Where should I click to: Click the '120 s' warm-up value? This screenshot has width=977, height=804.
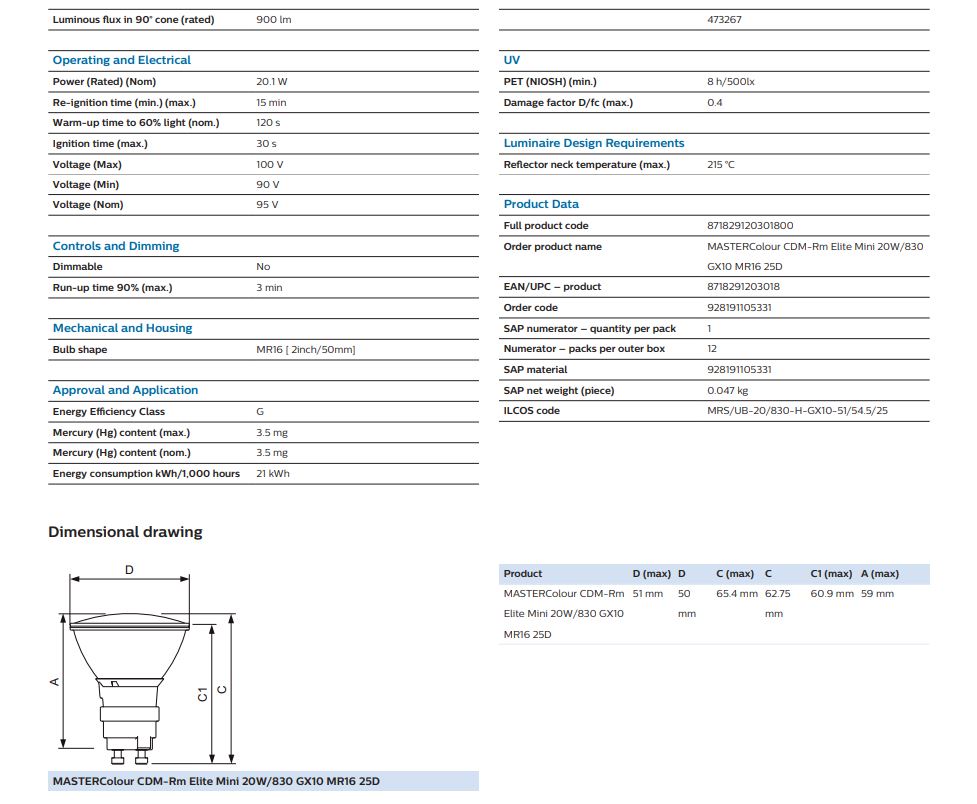pyautogui.click(x=268, y=123)
